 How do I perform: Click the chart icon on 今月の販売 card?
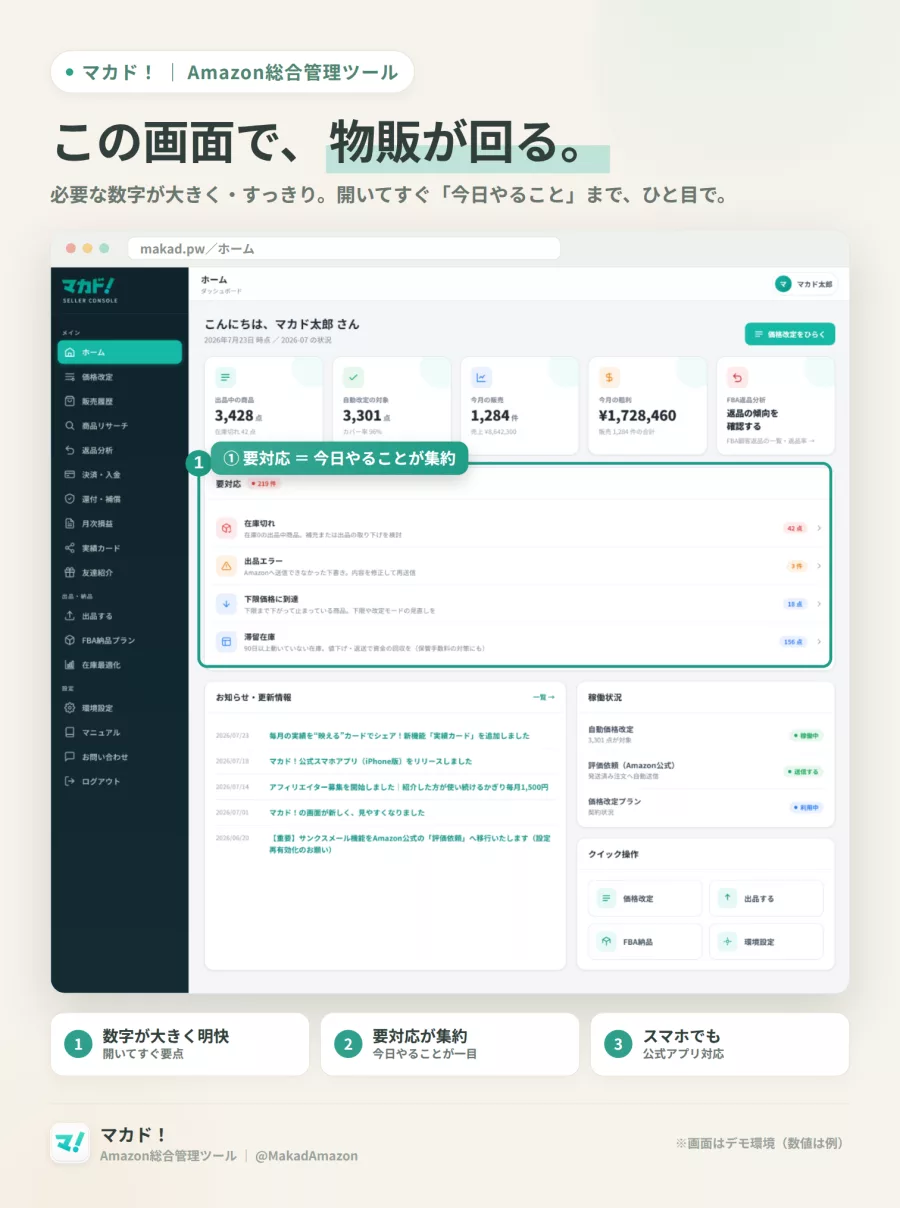point(481,378)
